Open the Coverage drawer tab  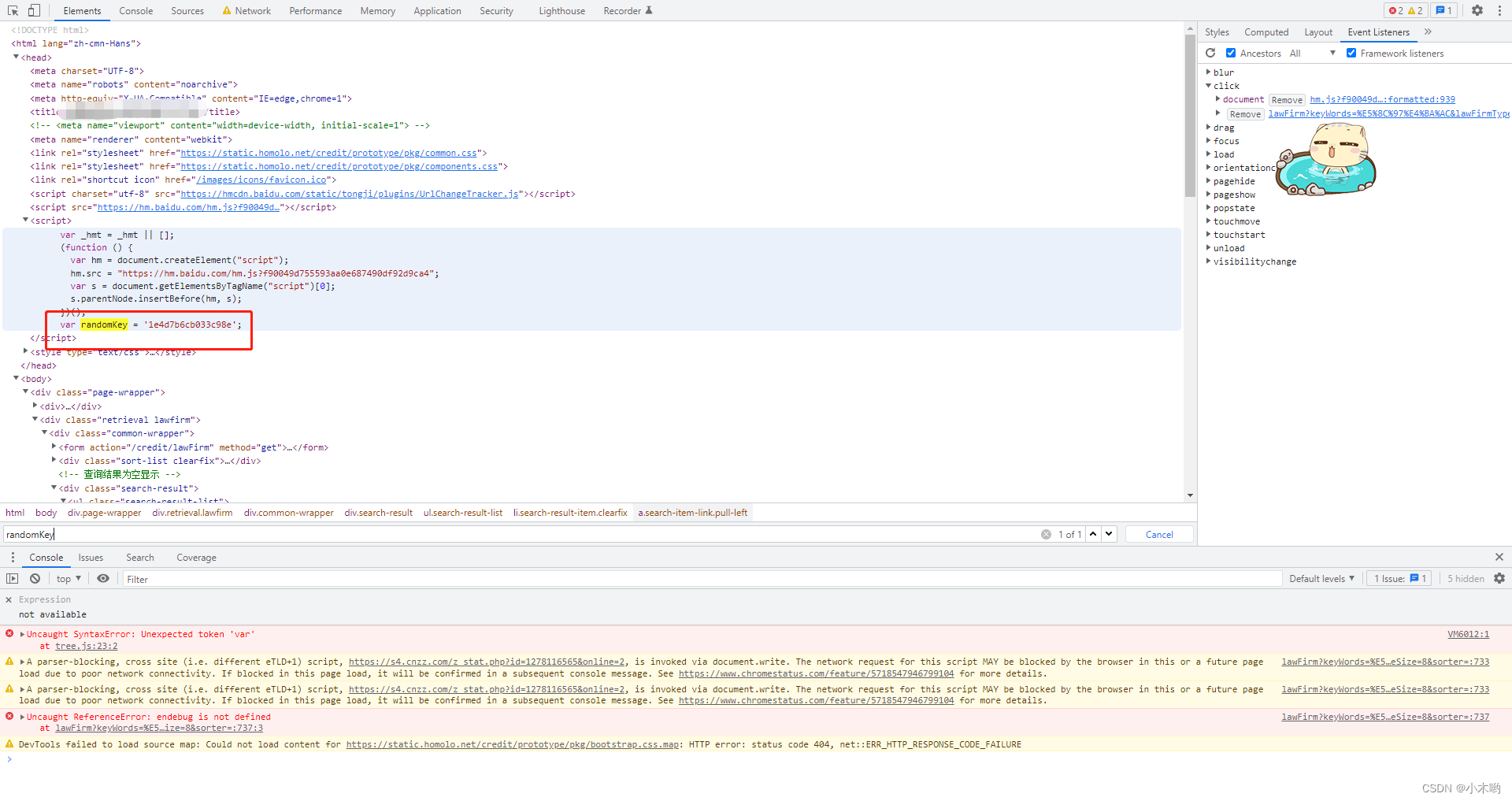tap(196, 558)
